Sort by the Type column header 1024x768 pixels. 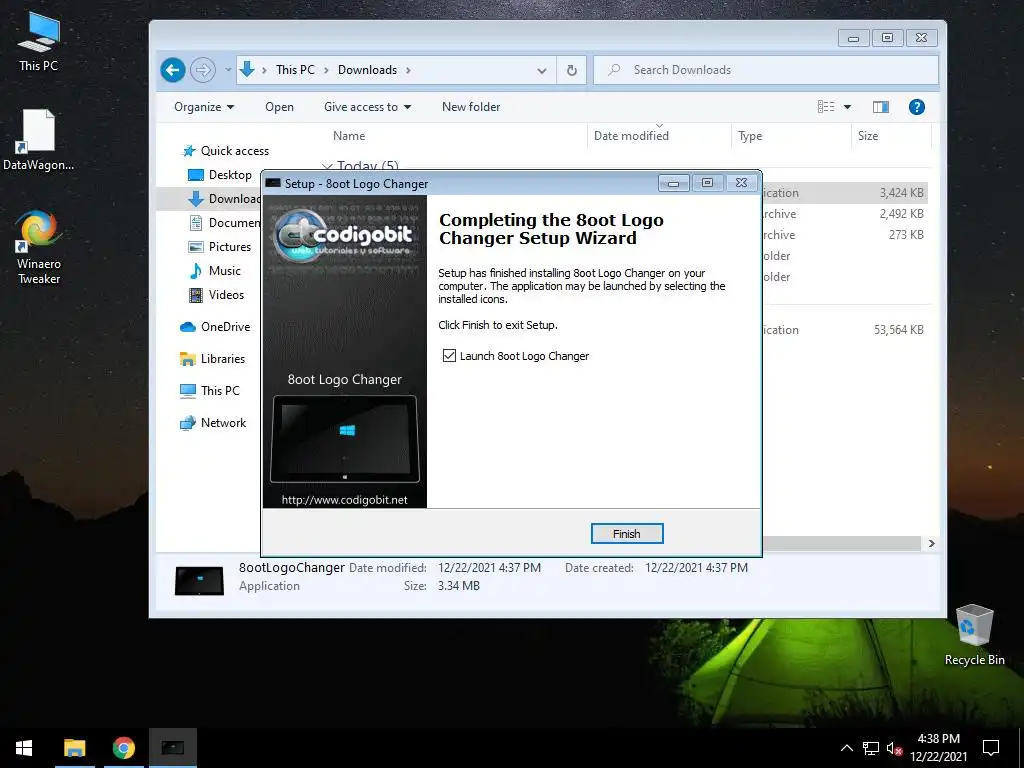(x=750, y=136)
